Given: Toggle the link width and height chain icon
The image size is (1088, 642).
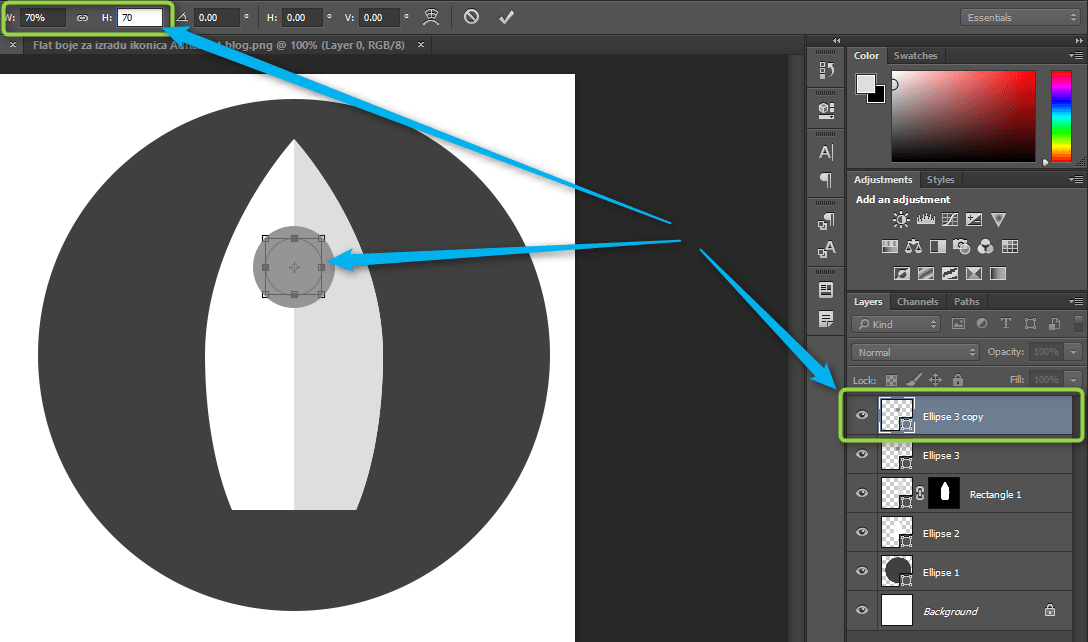Looking at the screenshot, I should (x=82, y=17).
